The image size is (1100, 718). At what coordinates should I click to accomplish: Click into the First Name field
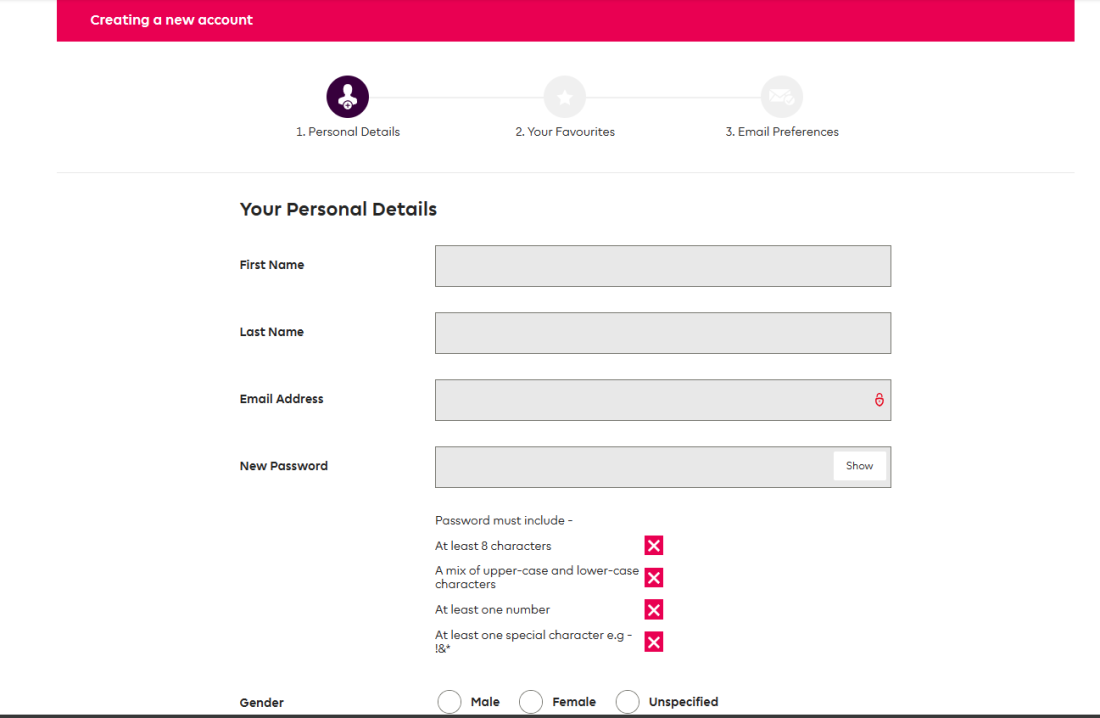click(662, 266)
